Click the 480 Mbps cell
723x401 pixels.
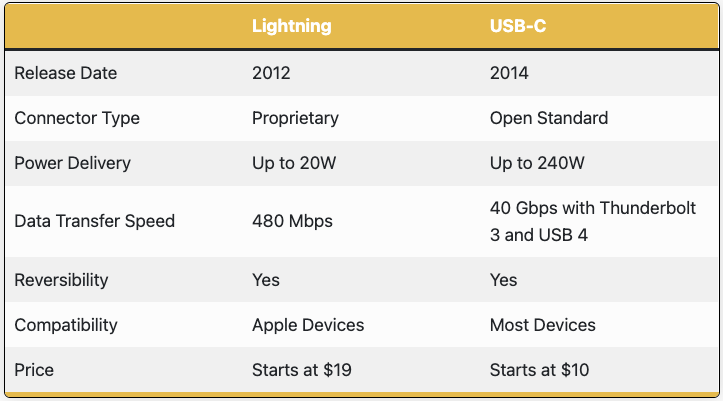pos(291,221)
